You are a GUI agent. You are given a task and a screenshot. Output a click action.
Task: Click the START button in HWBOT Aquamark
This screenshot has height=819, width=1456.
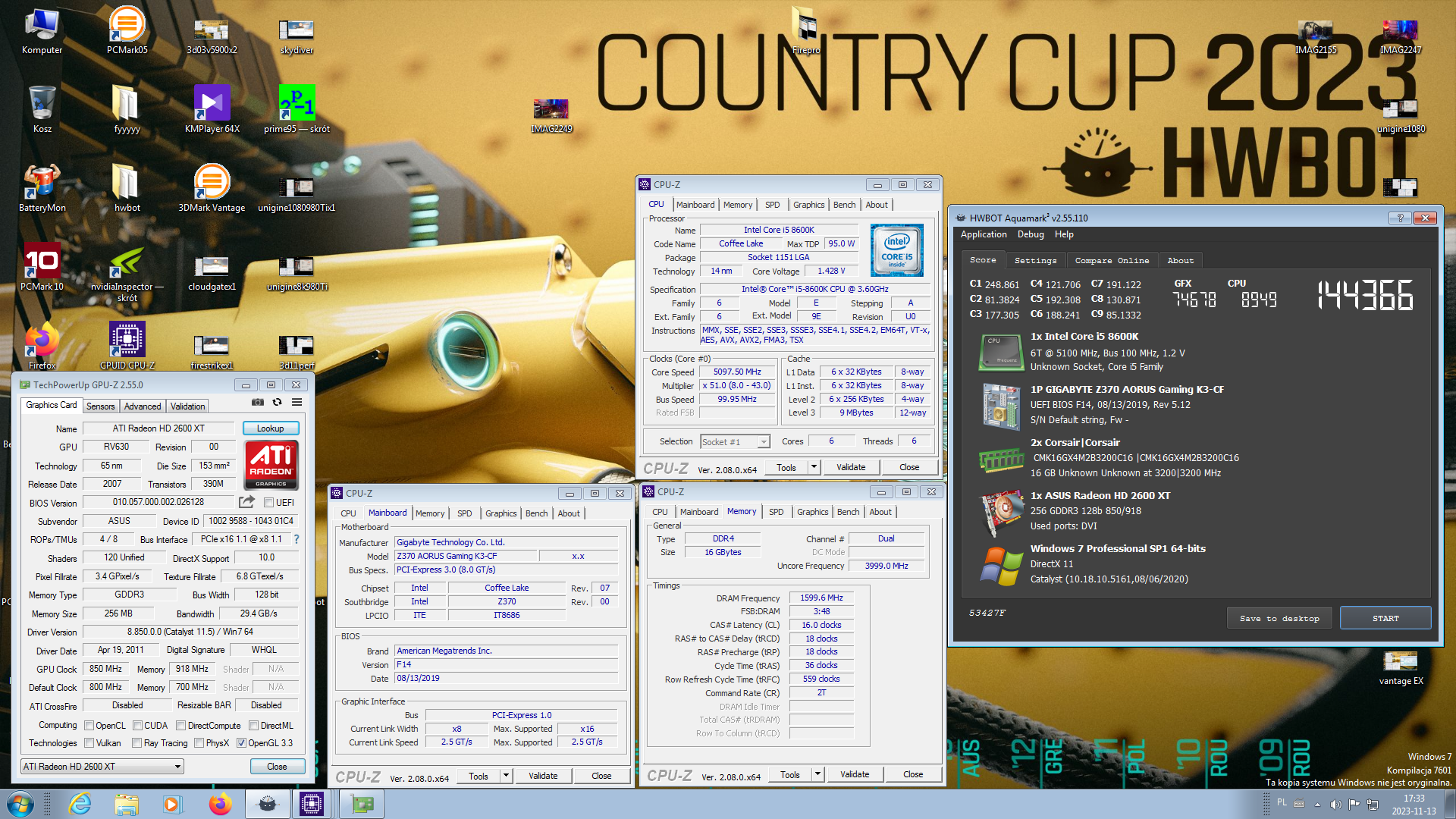[x=1385, y=618]
